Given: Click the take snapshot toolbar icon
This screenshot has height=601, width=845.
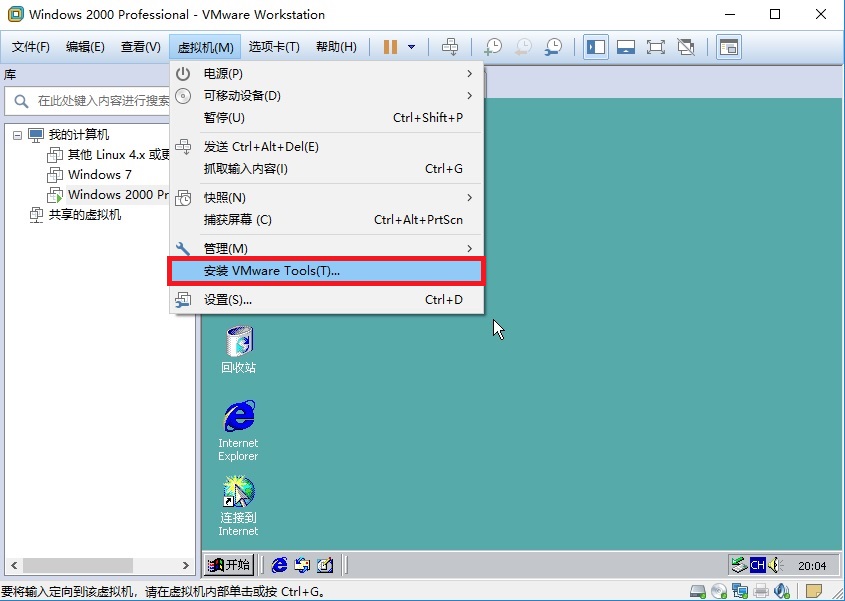Looking at the screenshot, I should (493, 47).
